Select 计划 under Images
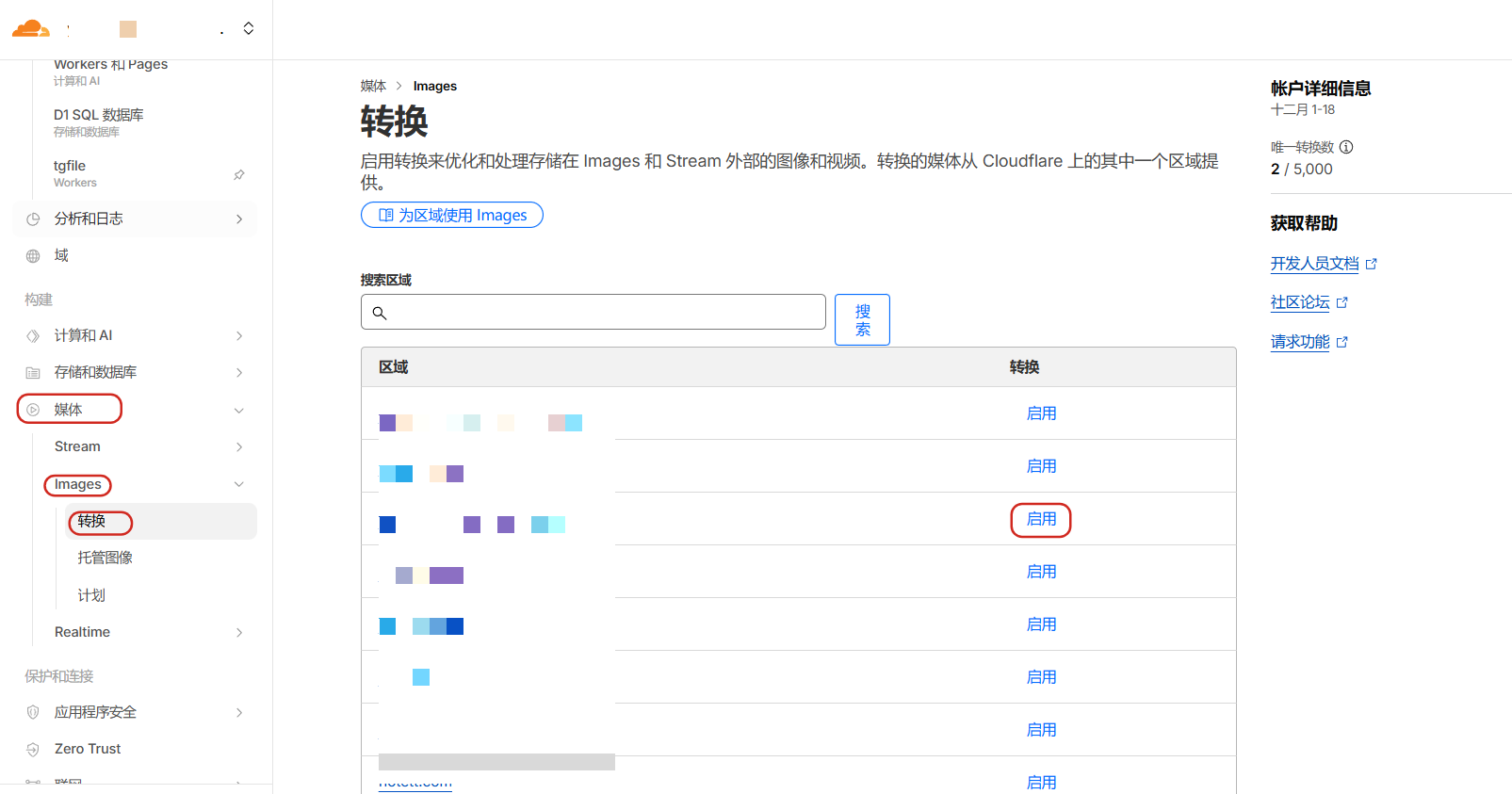This screenshot has width=1512, height=794. coord(91,595)
